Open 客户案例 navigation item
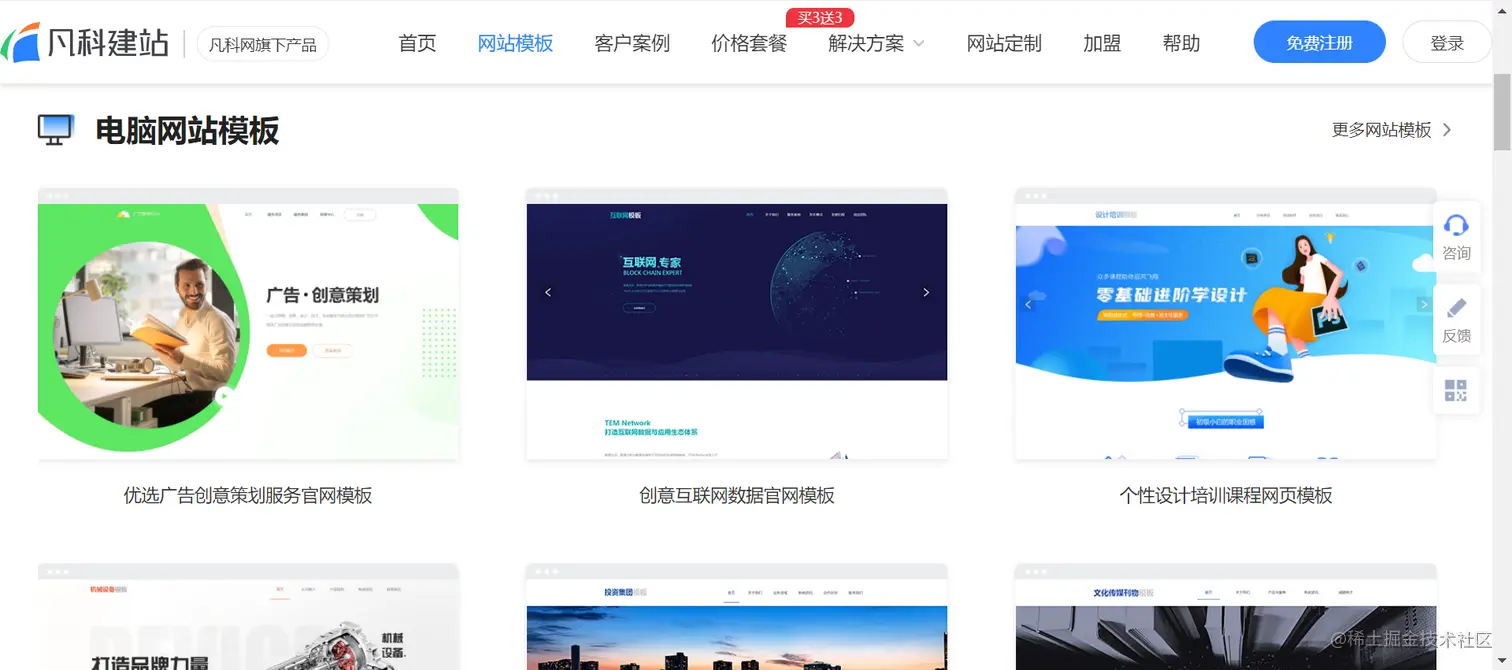 click(x=632, y=43)
